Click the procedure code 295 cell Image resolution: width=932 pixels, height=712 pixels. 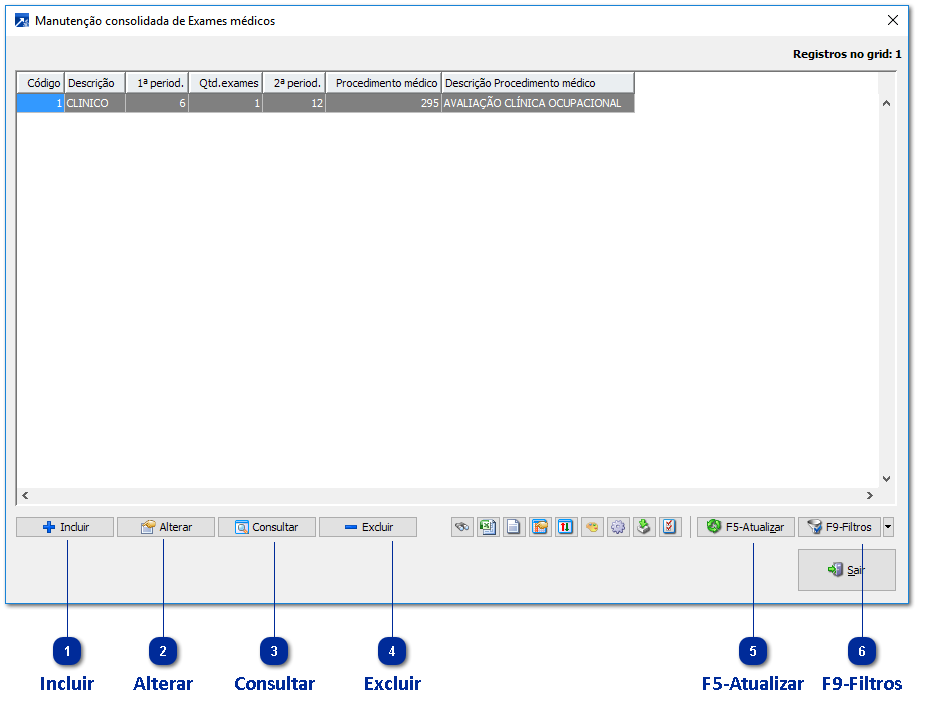[383, 103]
